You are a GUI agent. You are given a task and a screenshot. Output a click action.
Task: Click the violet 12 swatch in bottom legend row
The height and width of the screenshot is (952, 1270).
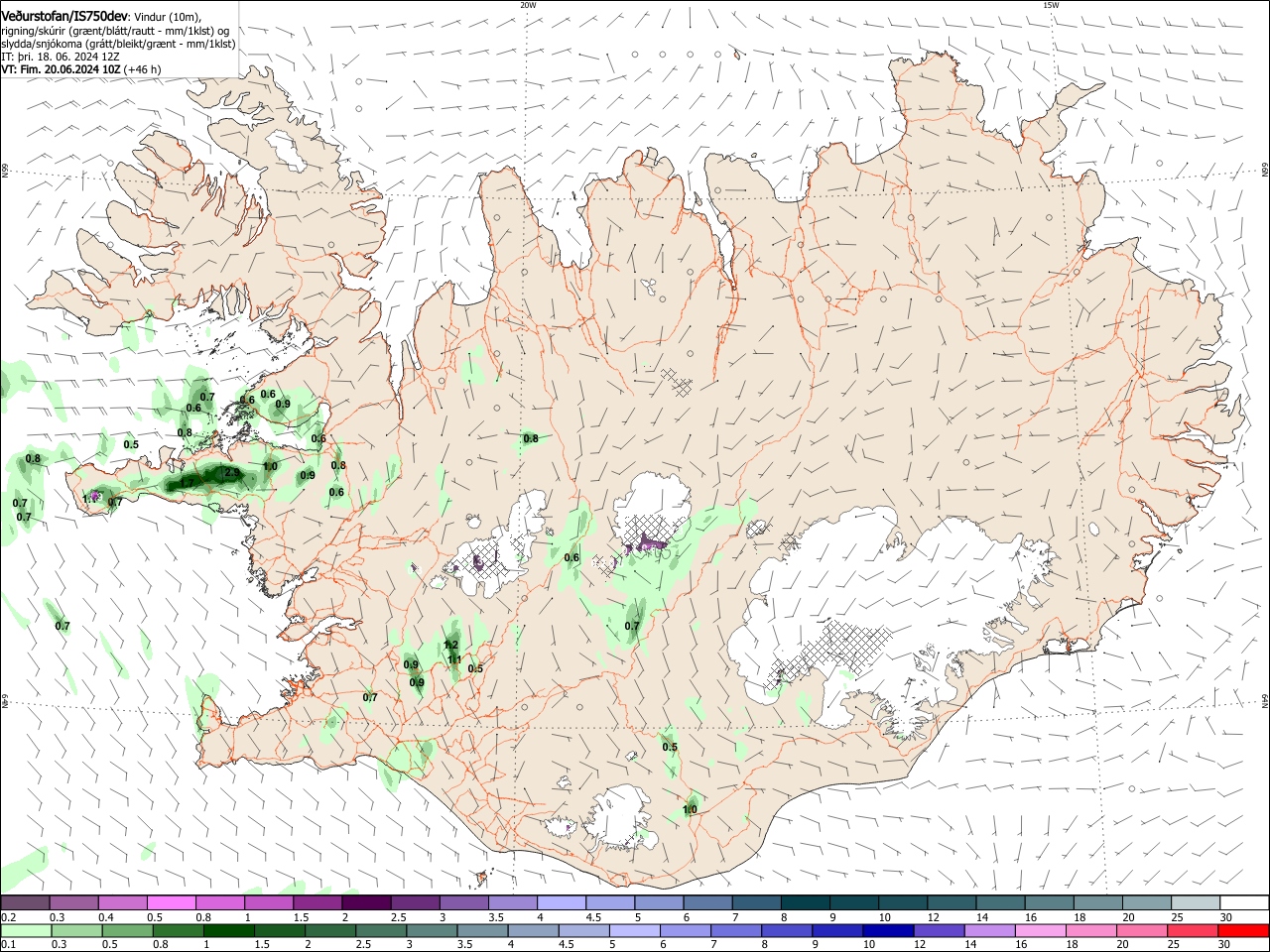point(940,931)
